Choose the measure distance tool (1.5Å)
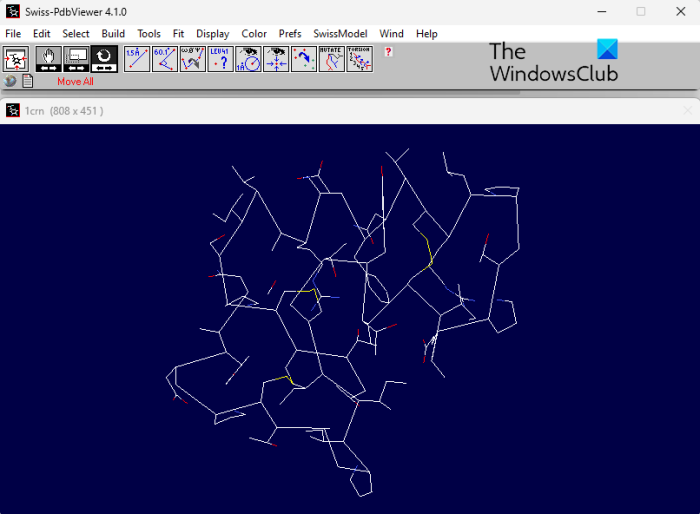The height and width of the screenshot is (514, 700). point(137,59)
